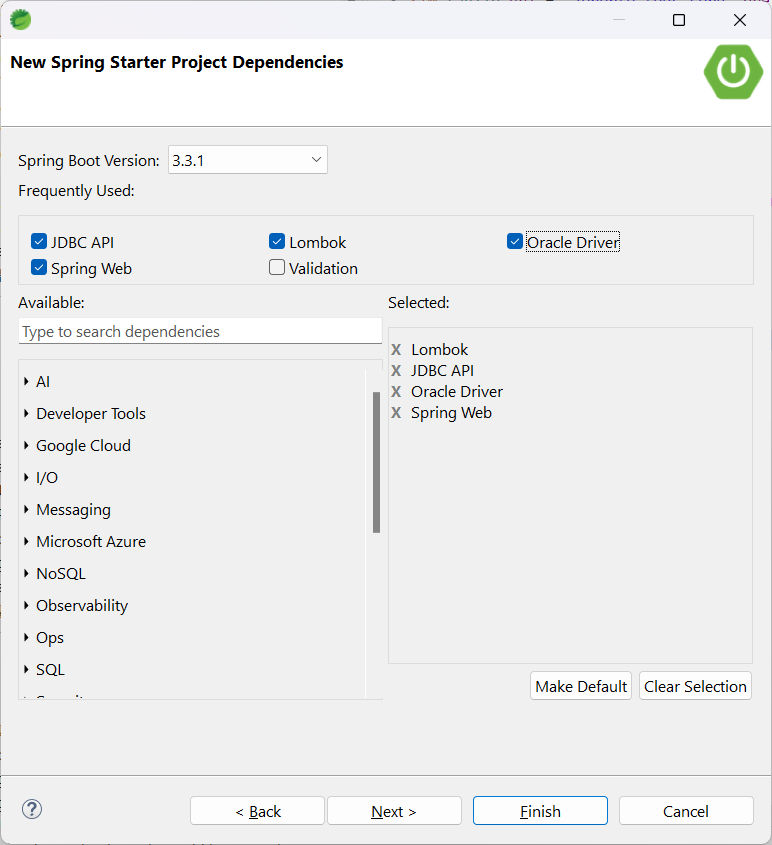The width and height of the screenshot is (772, 845).
Task: Enable the Validation checkbox
Action: pos(277,267)
